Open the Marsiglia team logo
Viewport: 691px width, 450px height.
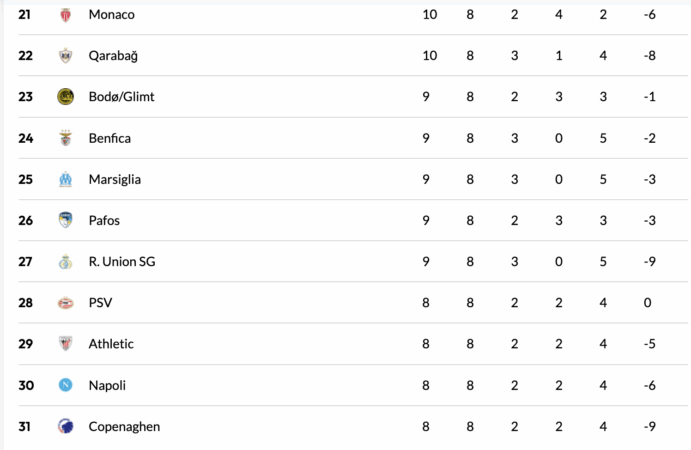click(66, 179)
